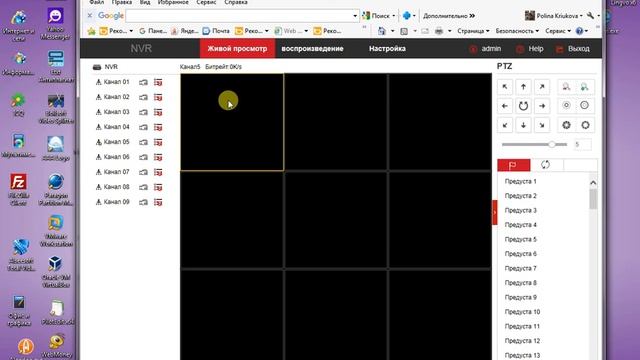Open stream for Канал 01
The width and height of the screenshot is (640, 360).
point(143,82)
